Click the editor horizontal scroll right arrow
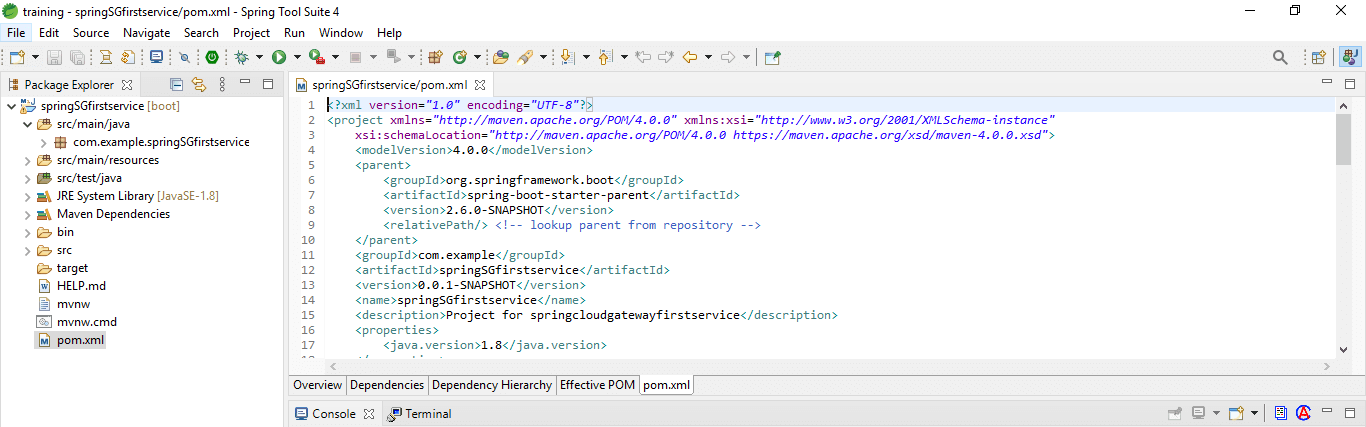The height and width of the screenshot is (427, 1366). pos(1327,364)
